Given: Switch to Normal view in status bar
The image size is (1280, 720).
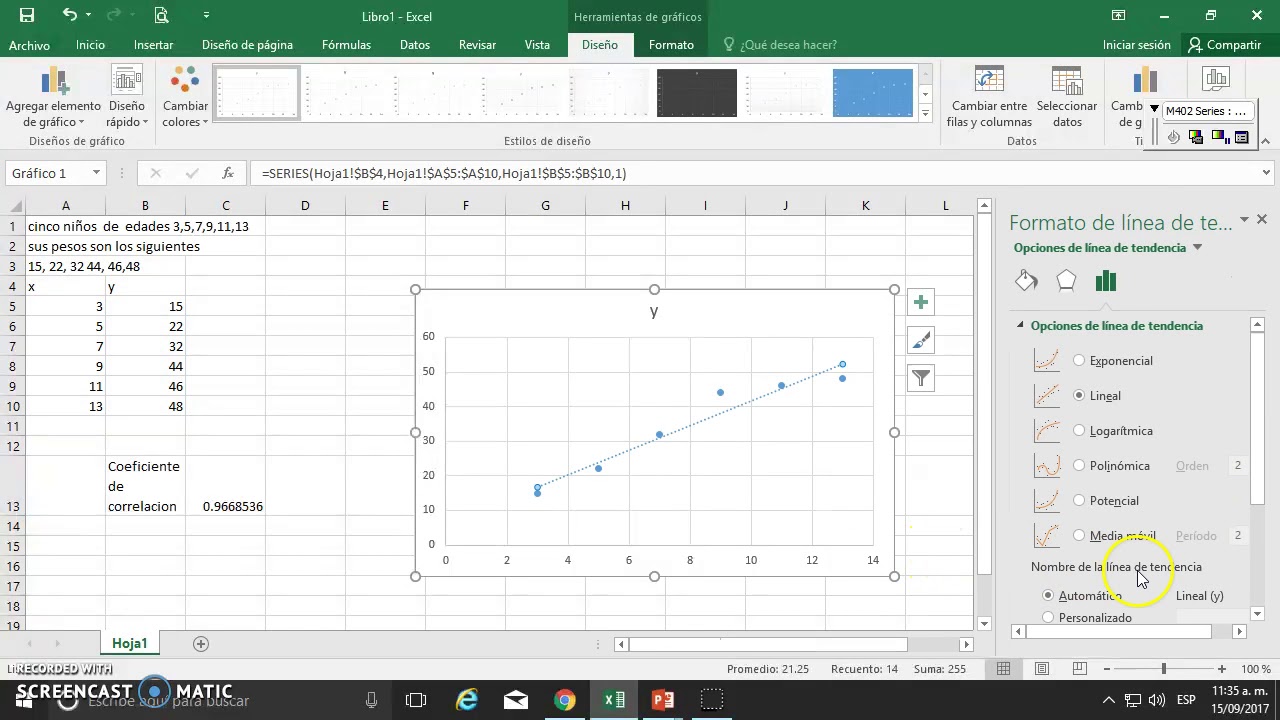Looking at the screenshot, I should (1003, 668).
